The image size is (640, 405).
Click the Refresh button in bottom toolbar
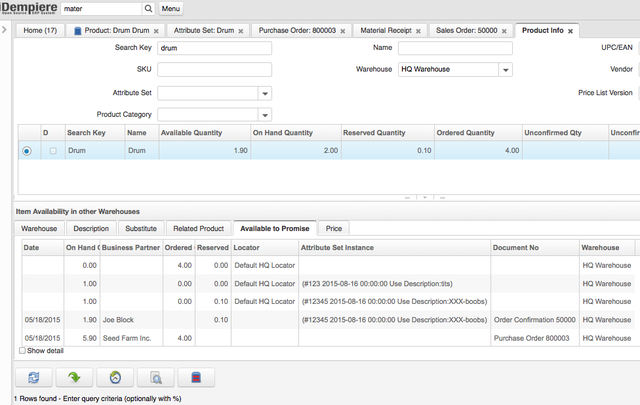pyautogui.click(x=35, y=378)
